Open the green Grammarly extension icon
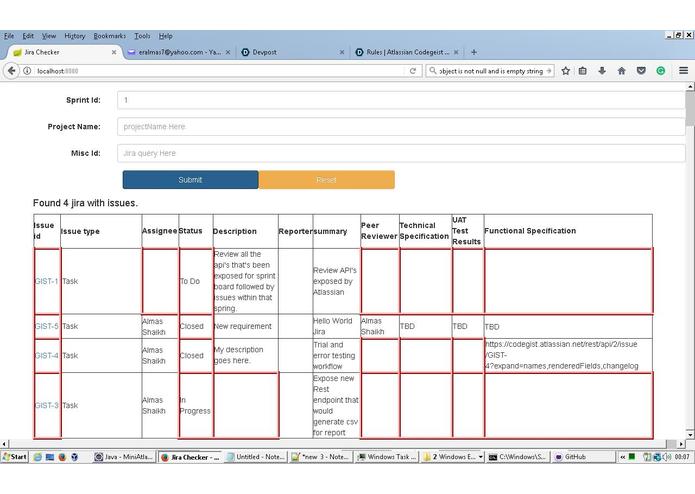The width and height of the screenshot is (695, 494). point(660,71)
